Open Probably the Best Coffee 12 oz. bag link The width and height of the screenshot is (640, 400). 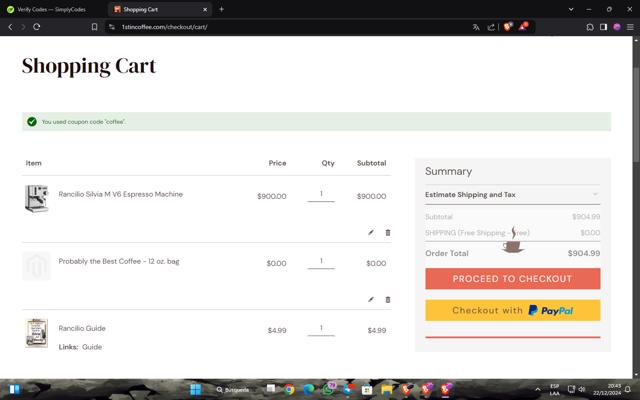click(x=119, y=261)
